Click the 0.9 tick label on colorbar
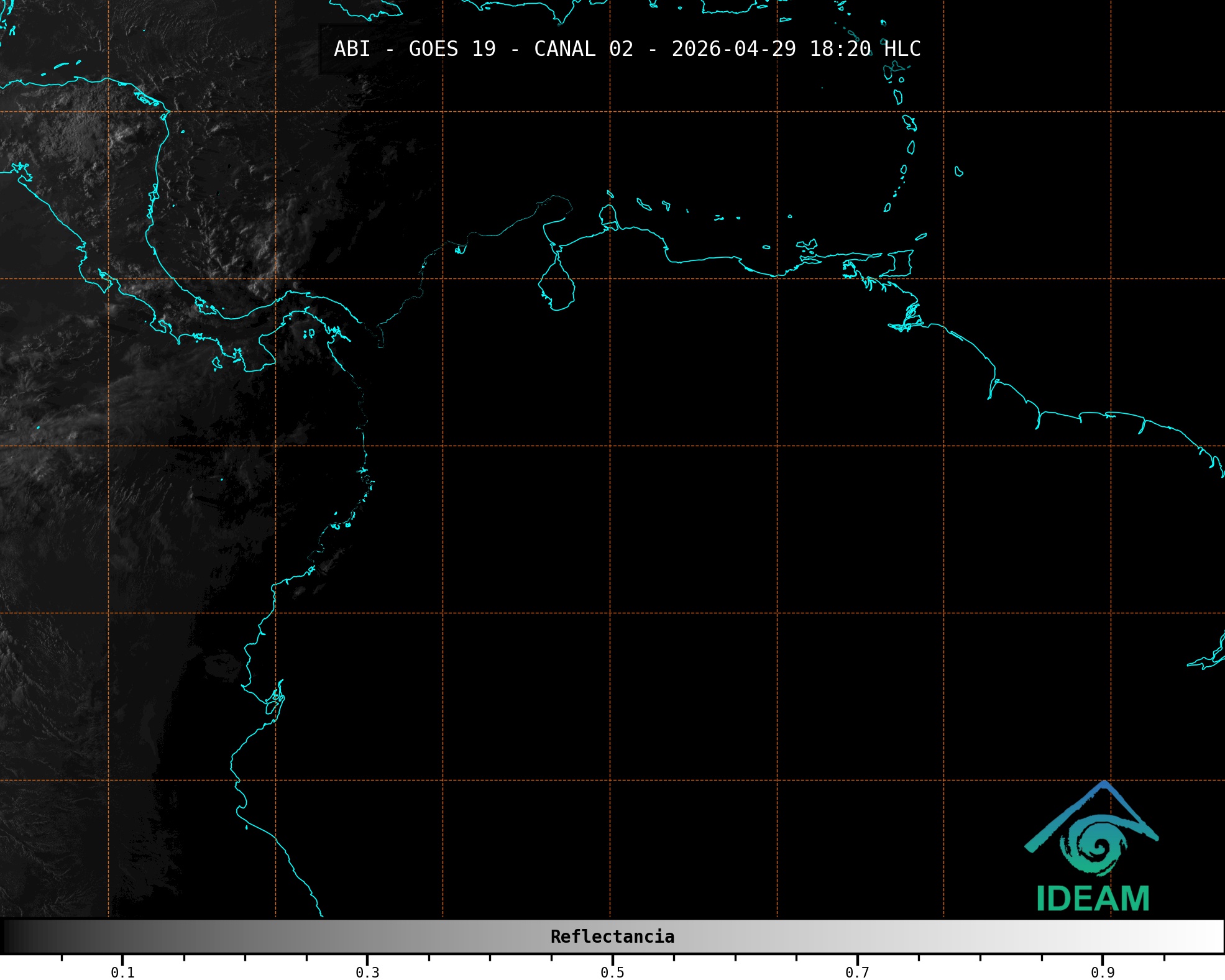Viewport: 1225px width, 980px height. (1103, 972)
